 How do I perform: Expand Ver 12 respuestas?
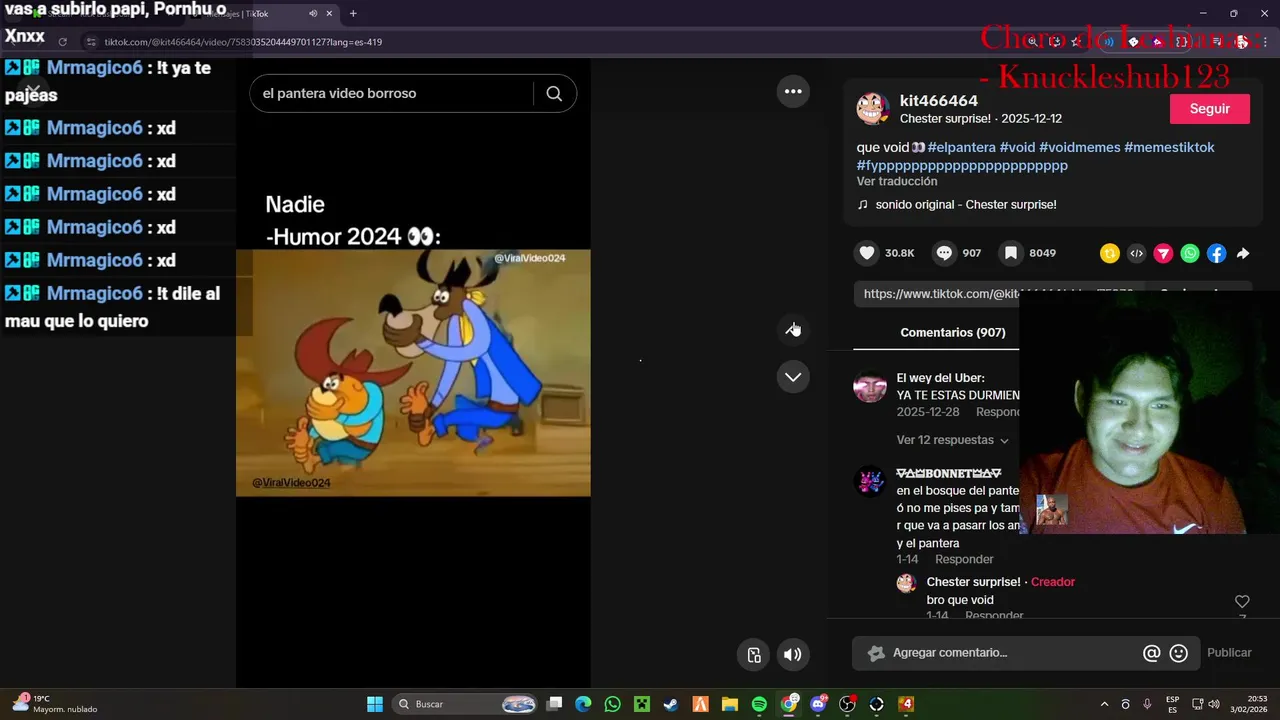coord(952,440)
